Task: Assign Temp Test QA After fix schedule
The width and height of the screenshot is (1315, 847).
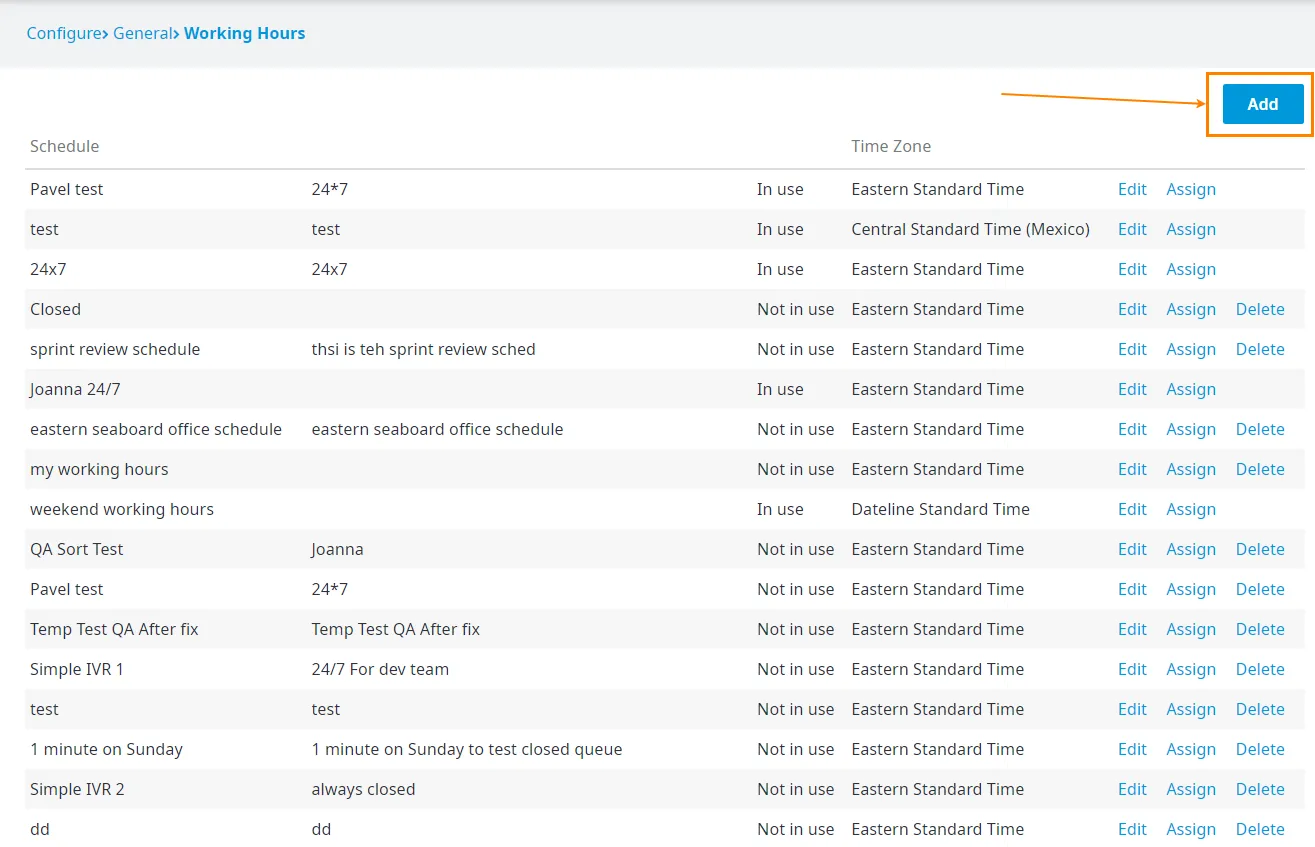Action: pos(1191,629)
